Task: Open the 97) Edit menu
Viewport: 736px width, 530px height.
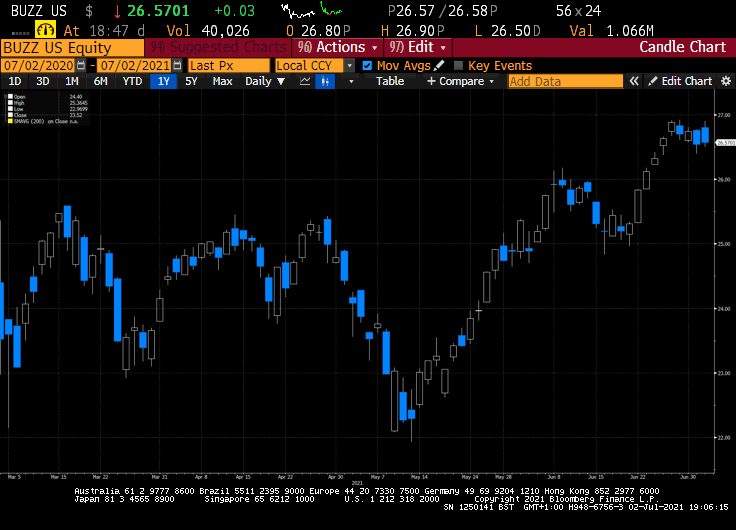Action: pyautogui.click(x=417, y=47)
